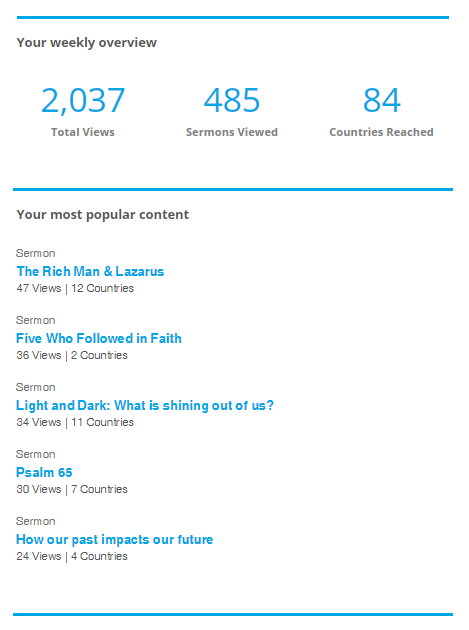
Task: Open Five Who Followed in Faith sermon
Action: [x=98, y=338]
